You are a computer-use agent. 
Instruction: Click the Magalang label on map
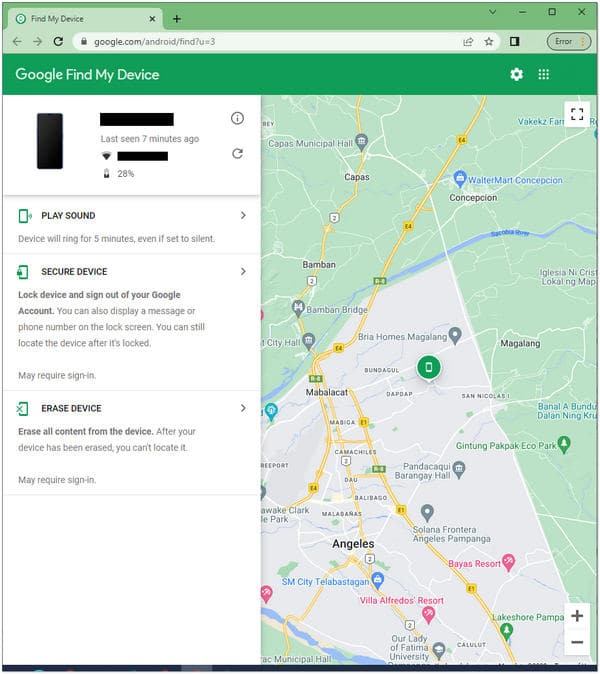[520, 343]
